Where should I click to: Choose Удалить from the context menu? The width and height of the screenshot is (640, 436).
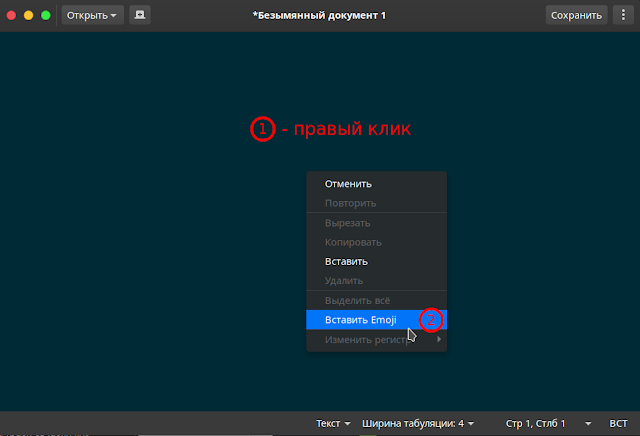click(376, 280)
